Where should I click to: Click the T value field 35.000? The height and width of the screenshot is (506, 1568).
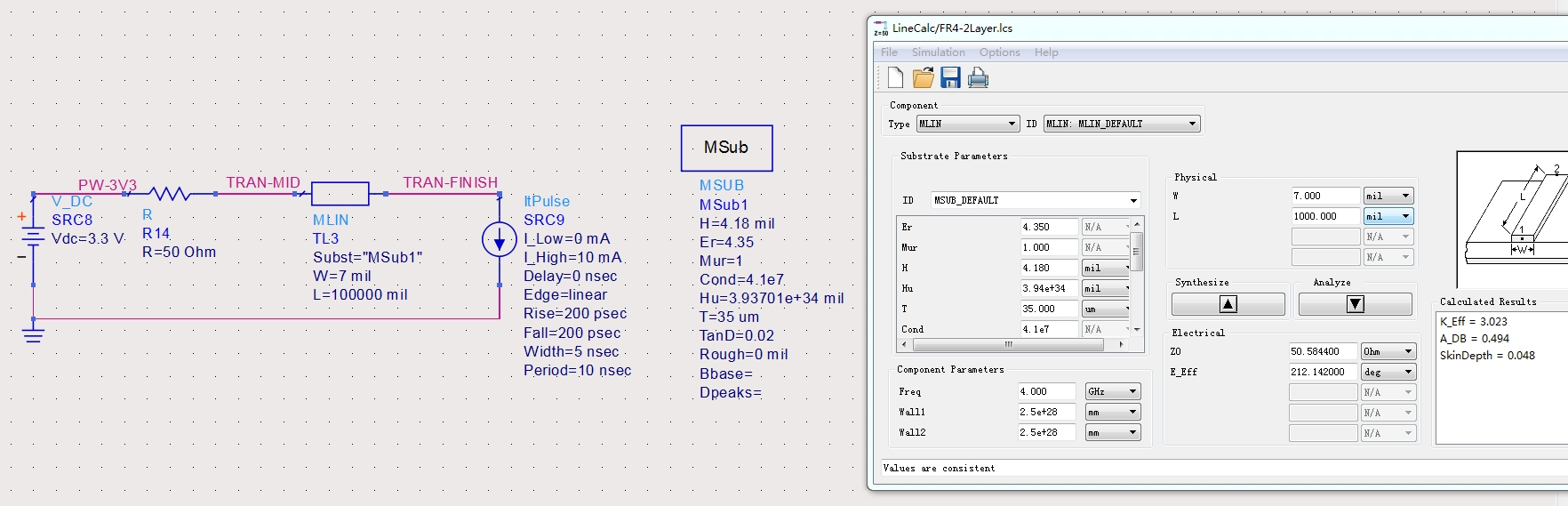click(1049, 309)
